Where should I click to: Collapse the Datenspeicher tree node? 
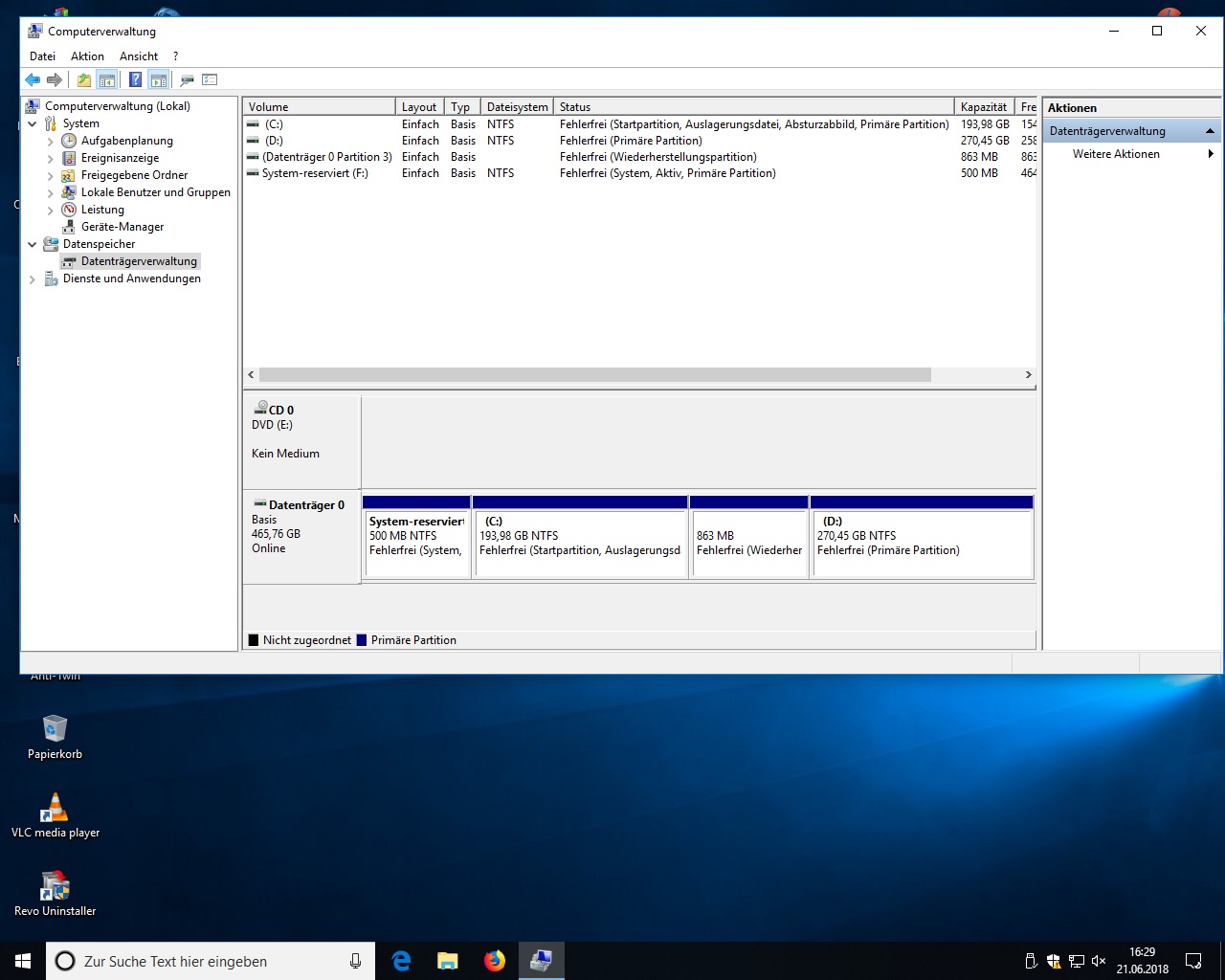pos(33,244)
